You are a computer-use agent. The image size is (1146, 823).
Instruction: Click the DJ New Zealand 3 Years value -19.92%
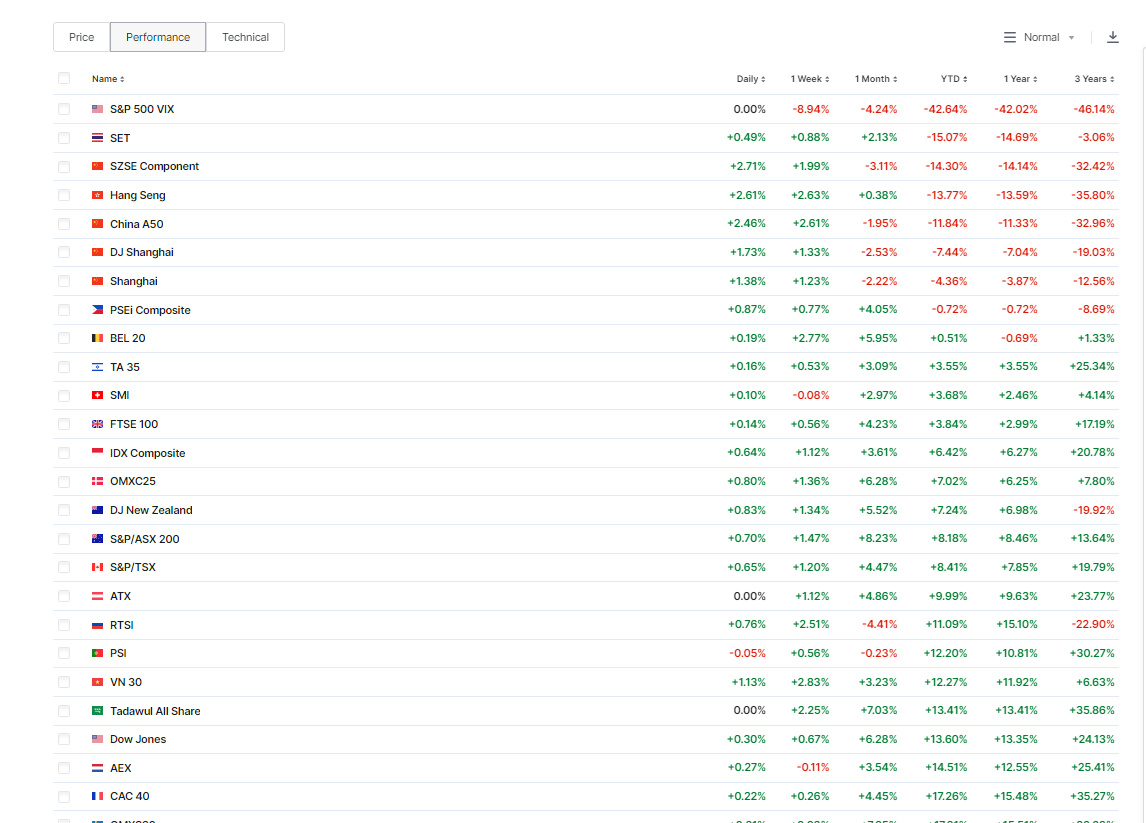pos(1094,509)
